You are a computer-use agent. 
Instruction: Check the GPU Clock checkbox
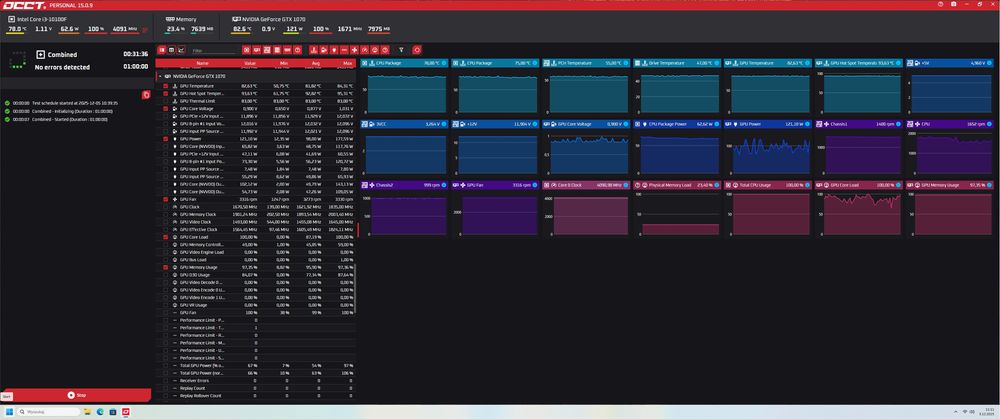click(166, 207)
